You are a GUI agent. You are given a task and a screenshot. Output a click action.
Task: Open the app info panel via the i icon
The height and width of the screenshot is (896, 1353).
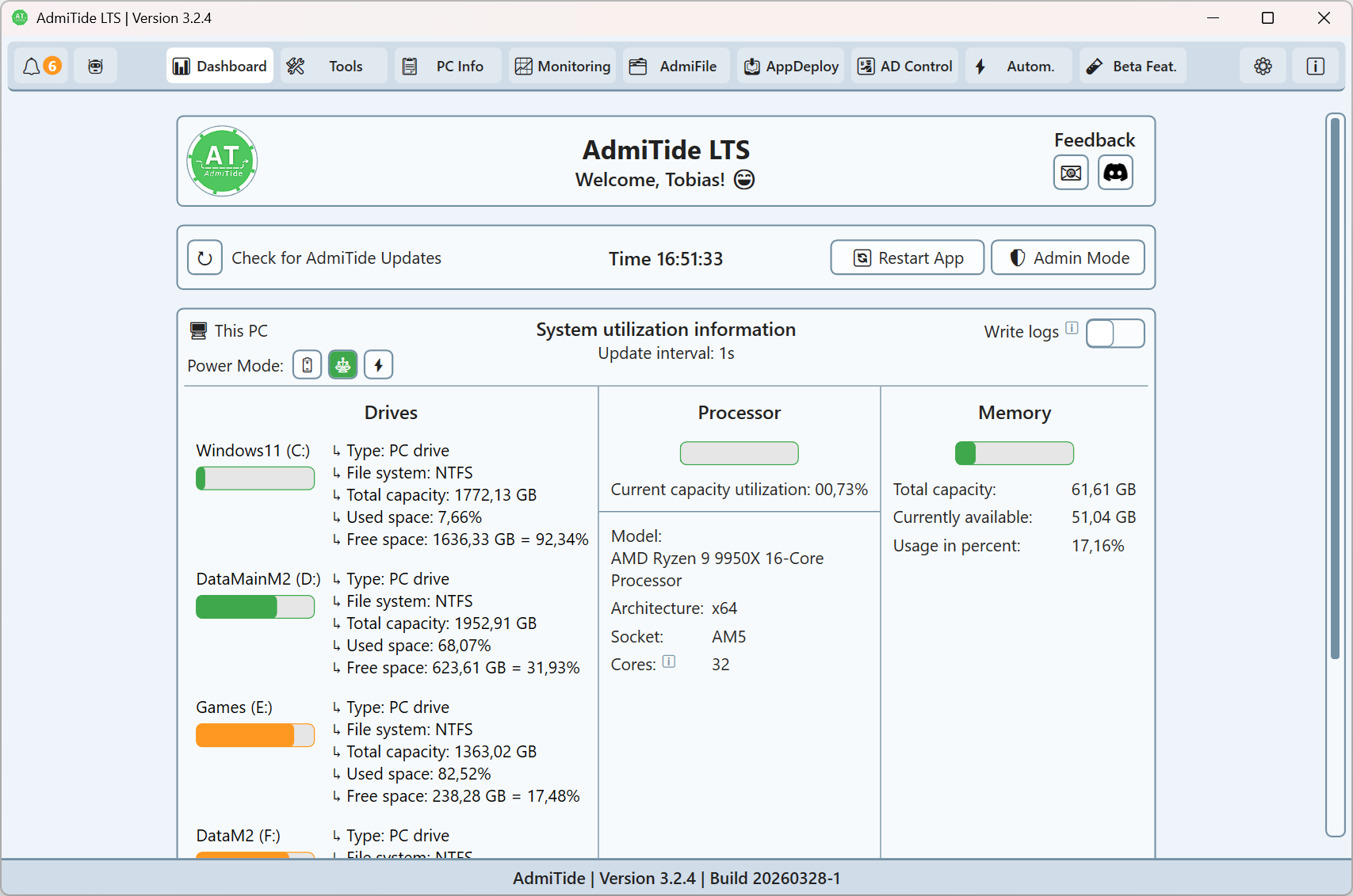tap(1315, 66)
